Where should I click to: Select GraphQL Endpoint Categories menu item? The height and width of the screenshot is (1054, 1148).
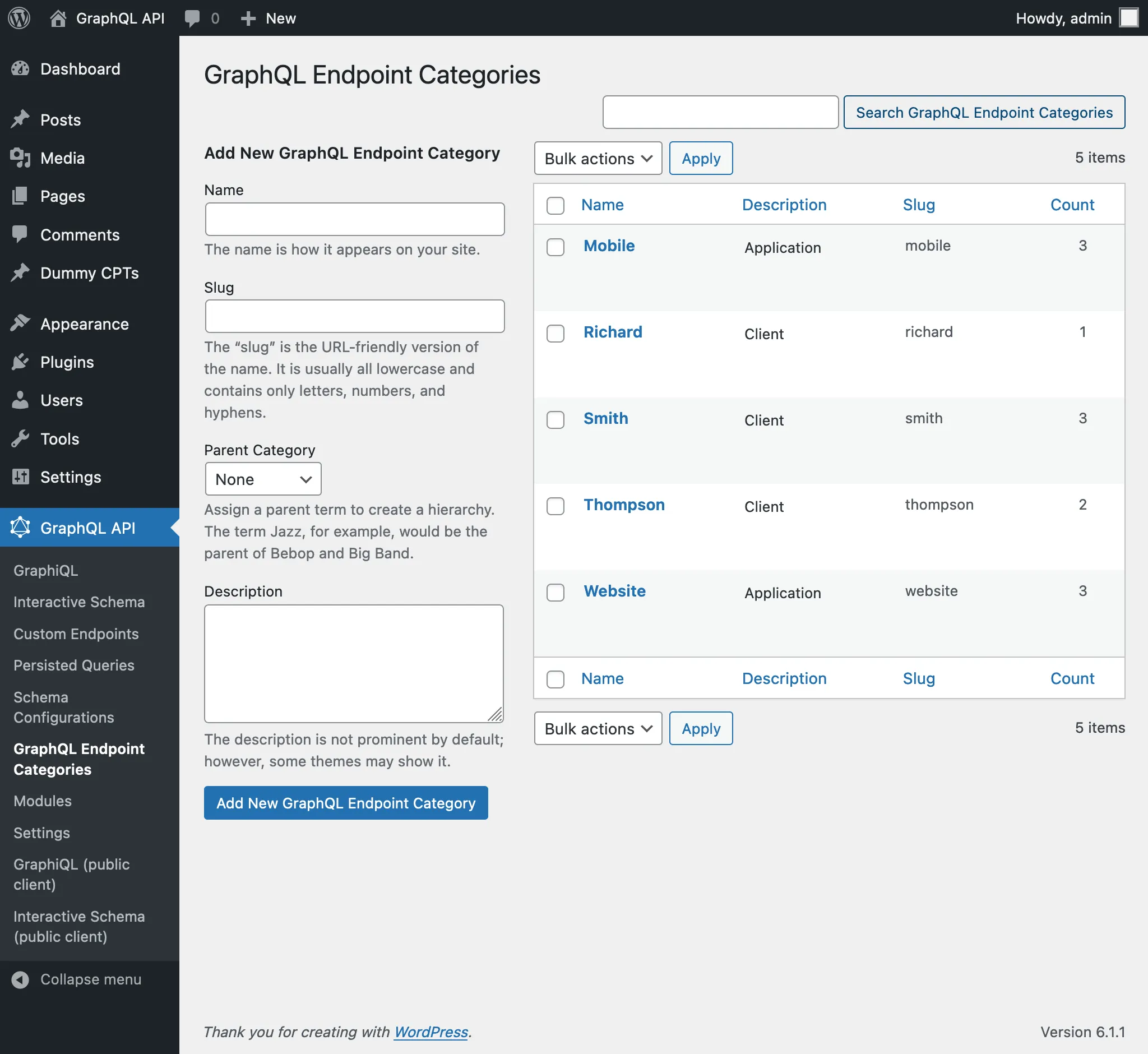coord(79,758)
